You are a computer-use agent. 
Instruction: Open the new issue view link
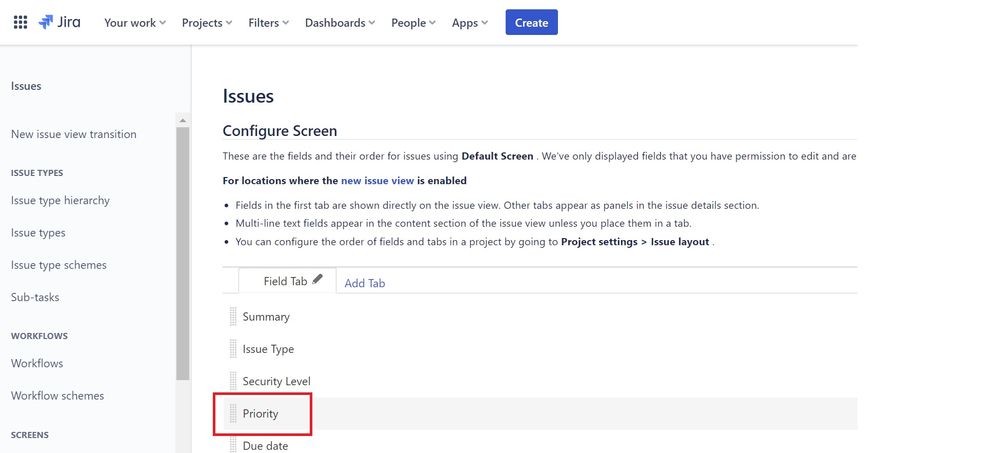coord(377,180)
